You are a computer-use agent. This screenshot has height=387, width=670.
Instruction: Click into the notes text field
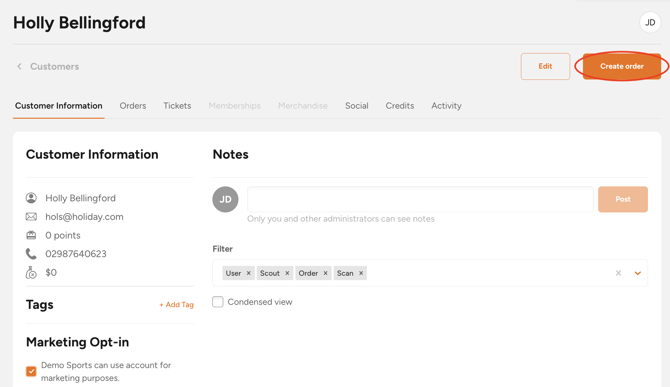tap(420, 199)
